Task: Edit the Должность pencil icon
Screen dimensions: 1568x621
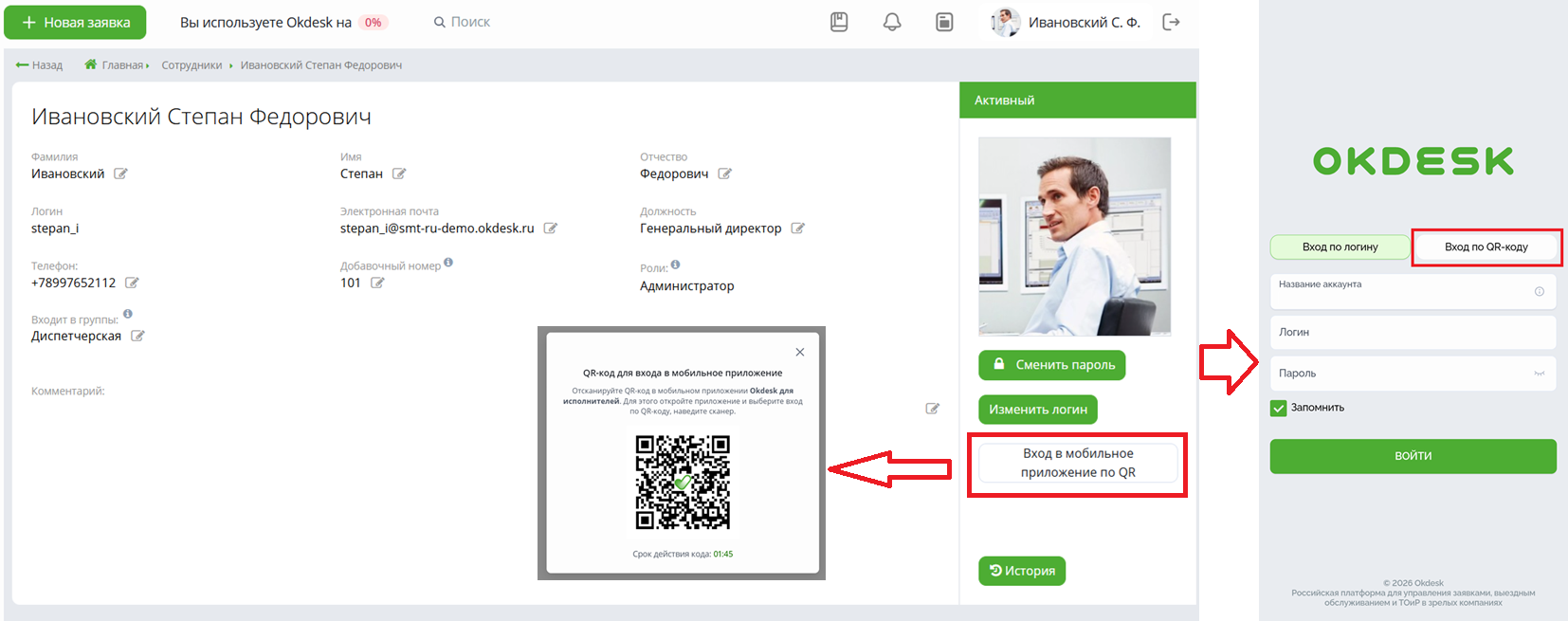Action: click(x=797, y=228)
